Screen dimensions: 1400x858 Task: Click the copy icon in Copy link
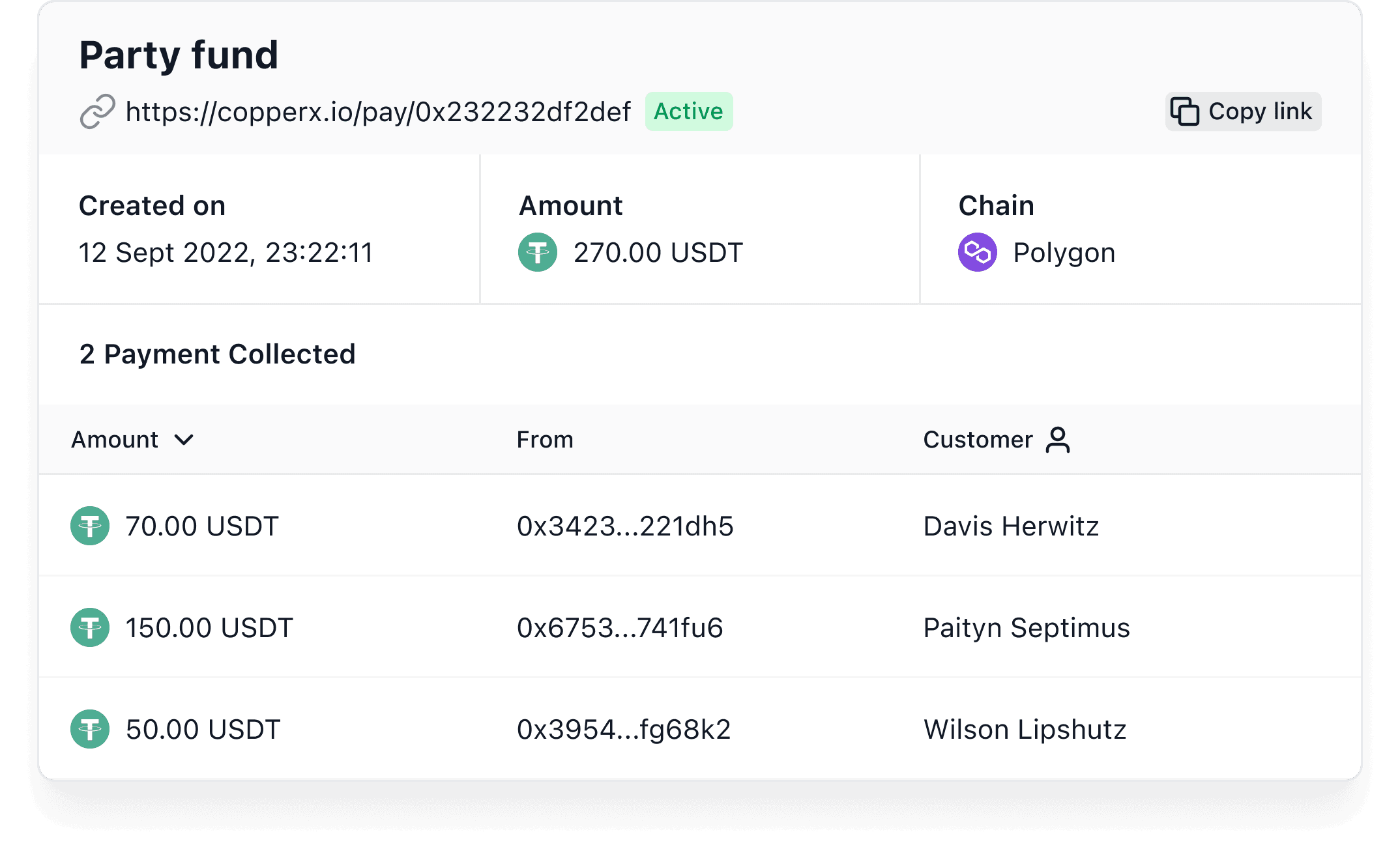pos(1184,111)
